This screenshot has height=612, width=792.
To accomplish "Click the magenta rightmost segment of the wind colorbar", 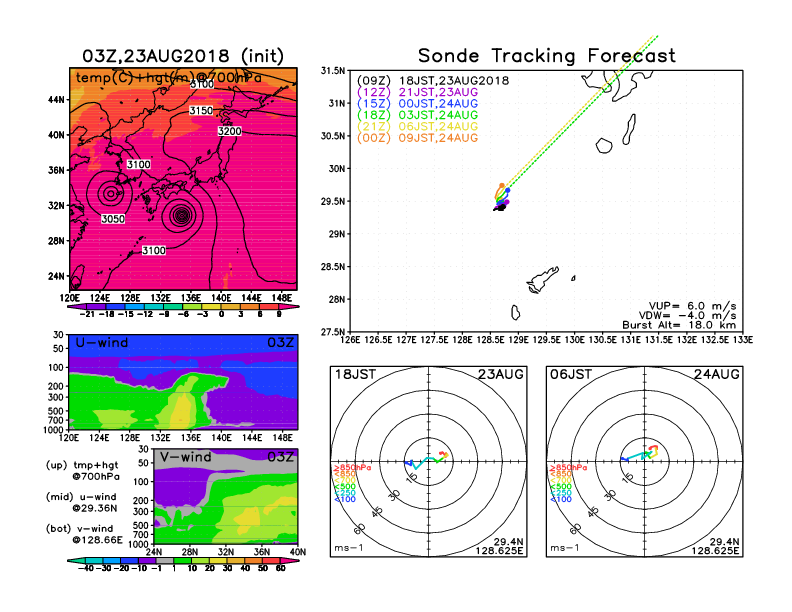I will point(290,560).
